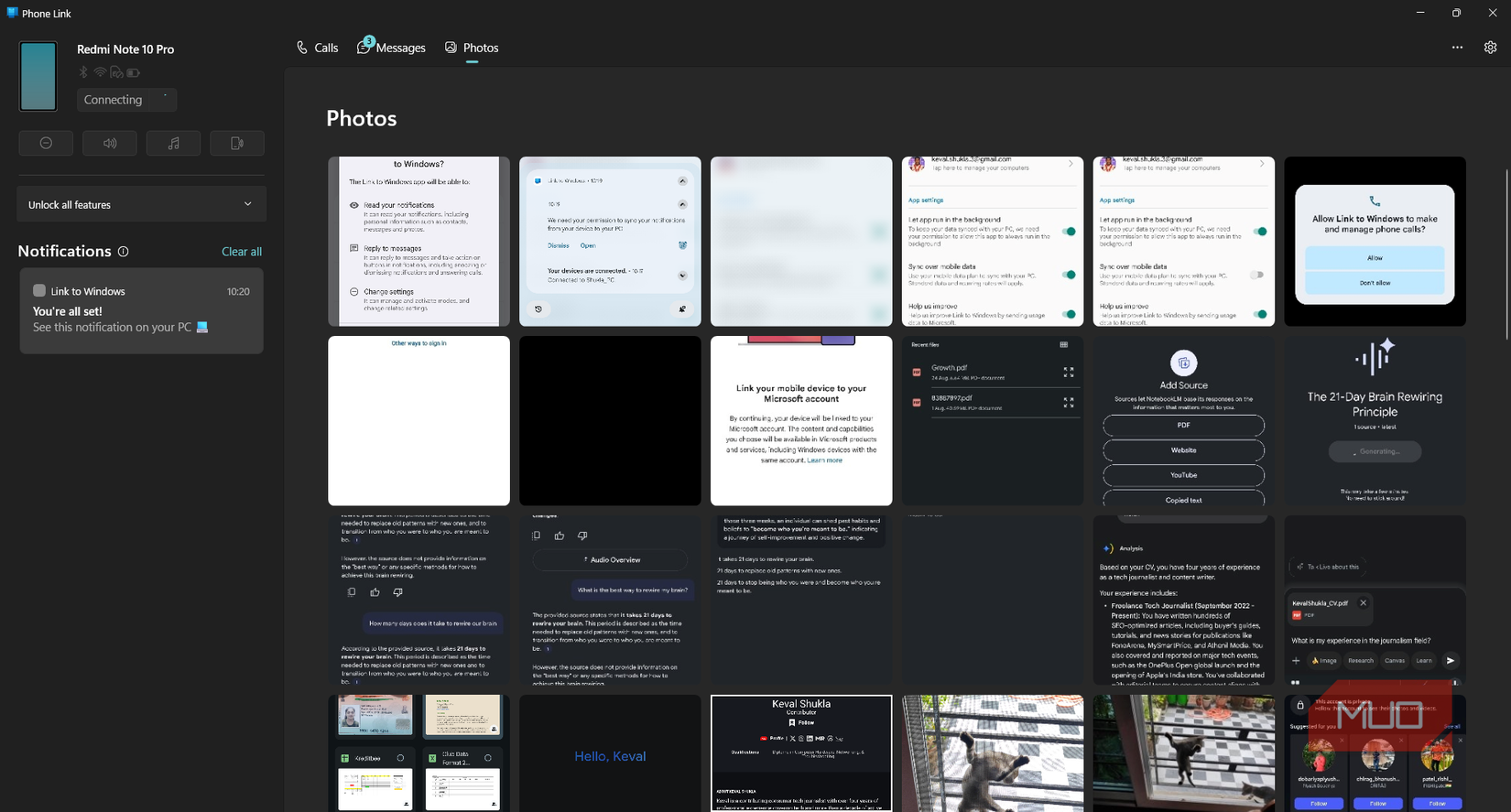Click the Redmi Note 10 Pro phone image

point(38,76)
